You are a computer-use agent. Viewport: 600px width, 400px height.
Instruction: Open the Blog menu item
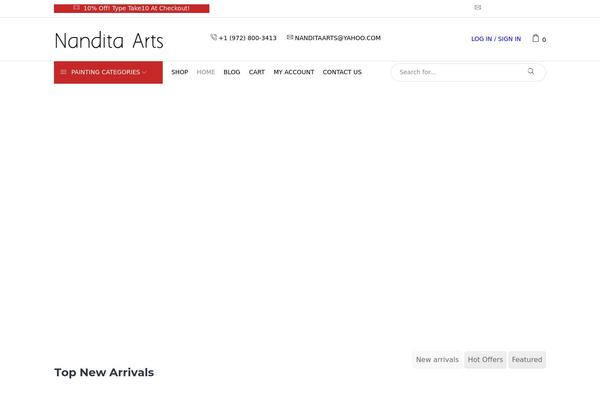pyautogui.click(x=232, y=72)
